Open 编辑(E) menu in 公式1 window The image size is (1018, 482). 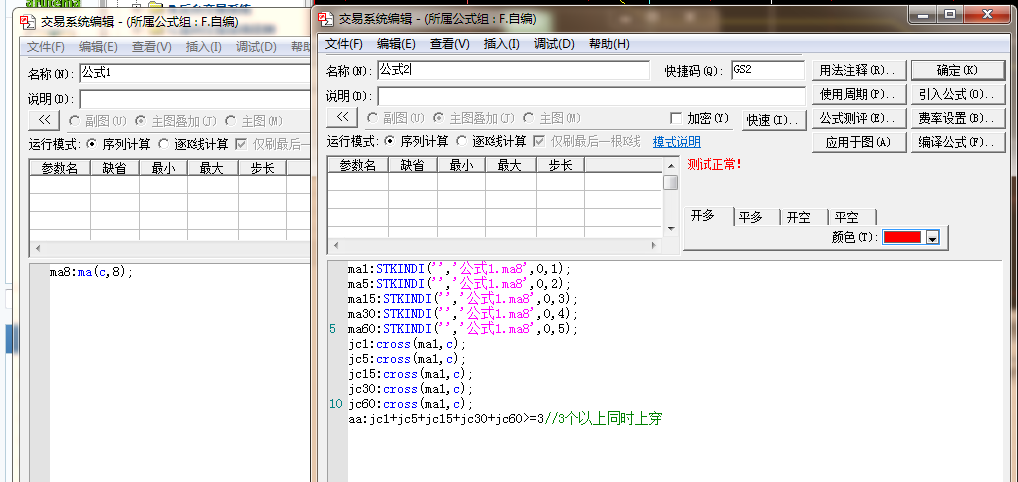point(98,47)
